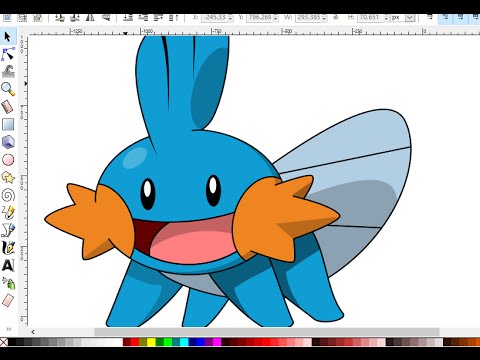Click the X coordinate spinner arrows
Image resolution: width=480 pixels, height=360 pixels.
pos(230,18)
